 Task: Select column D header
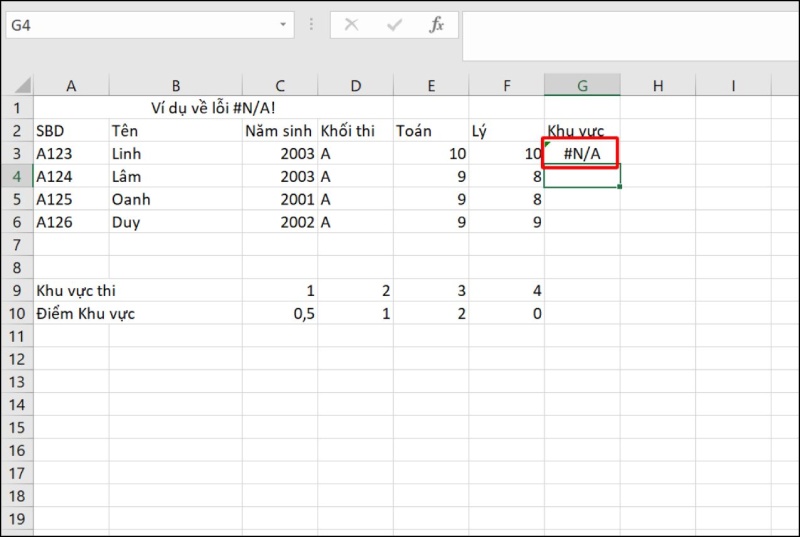click(355, 86)
